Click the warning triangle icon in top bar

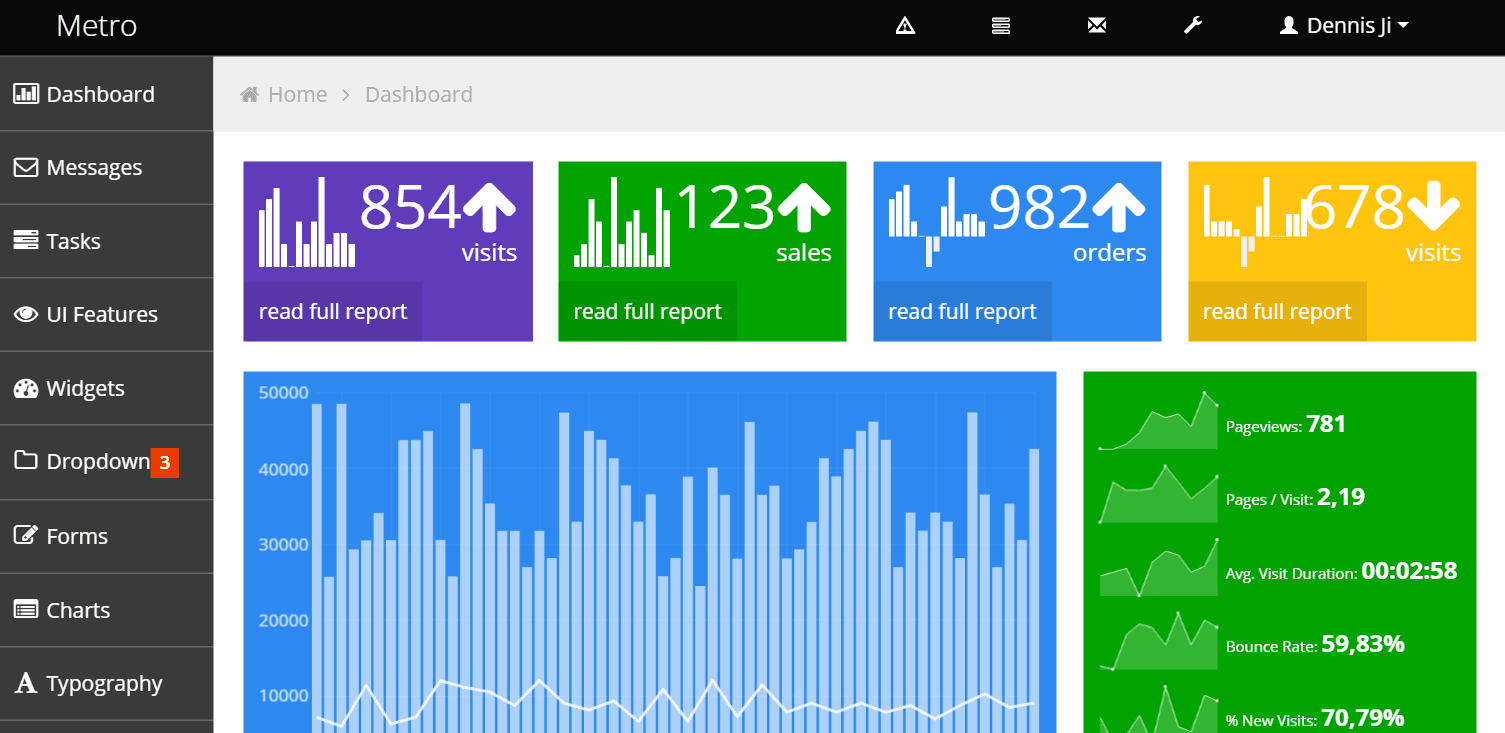905,26
